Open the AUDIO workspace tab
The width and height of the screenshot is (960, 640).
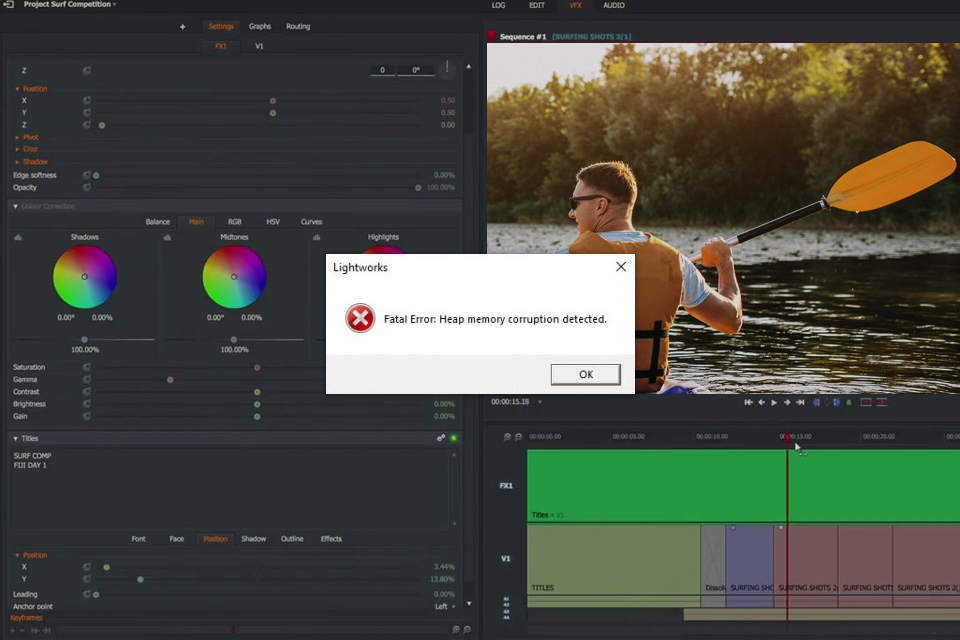(613, 5)
